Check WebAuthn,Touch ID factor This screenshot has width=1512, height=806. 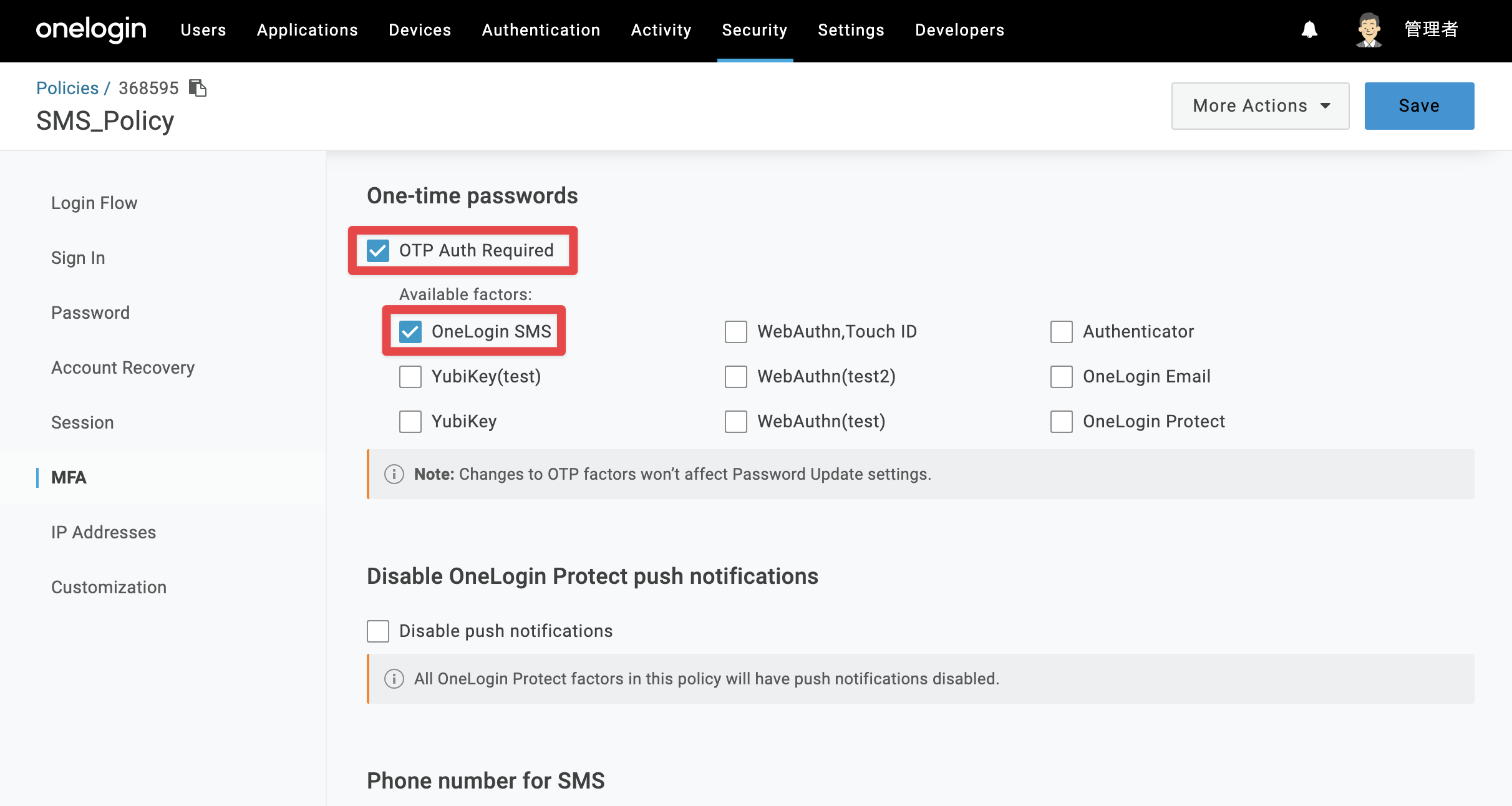click(736, 331)
